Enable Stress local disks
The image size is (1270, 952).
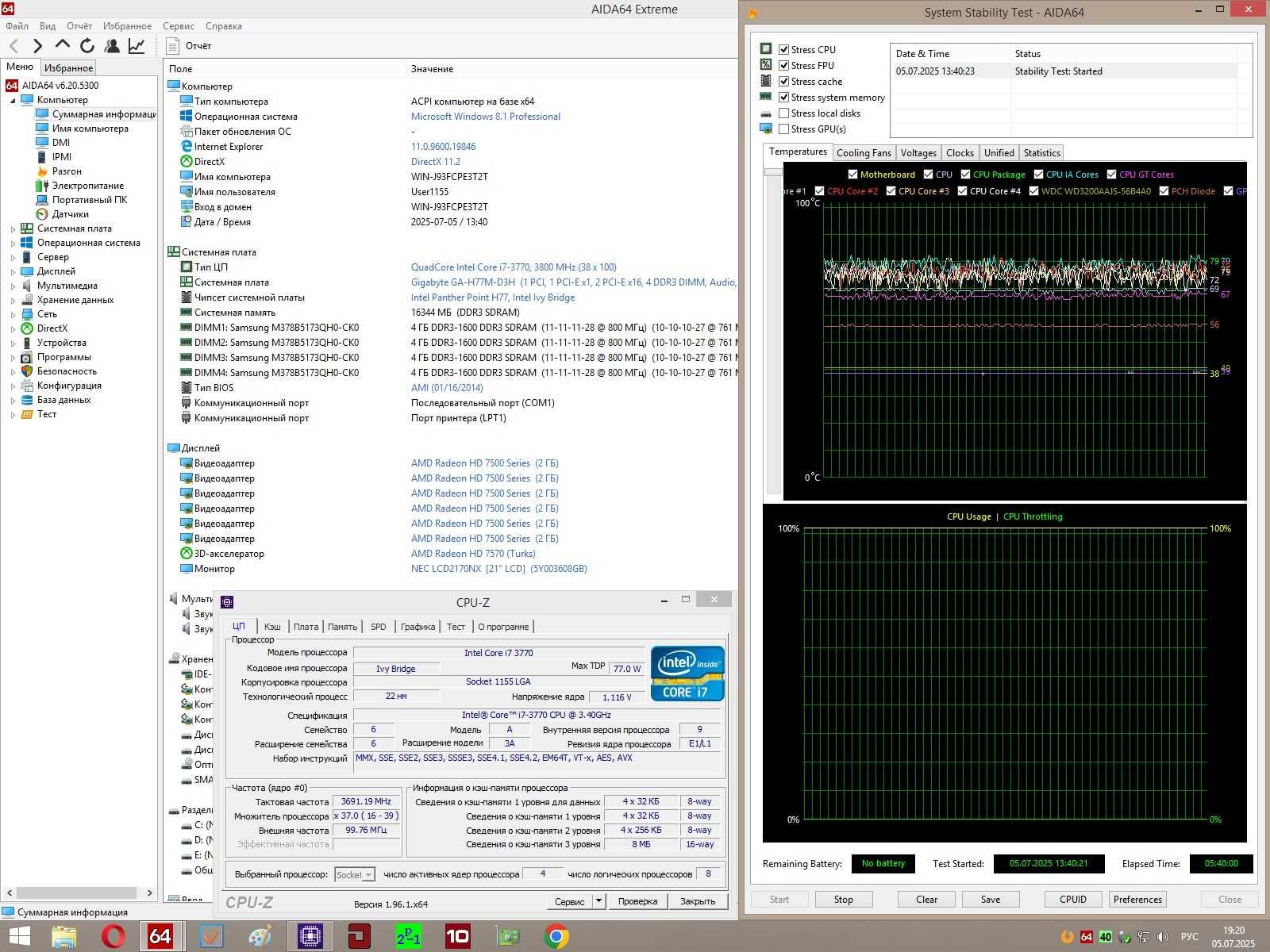point(784,113)
